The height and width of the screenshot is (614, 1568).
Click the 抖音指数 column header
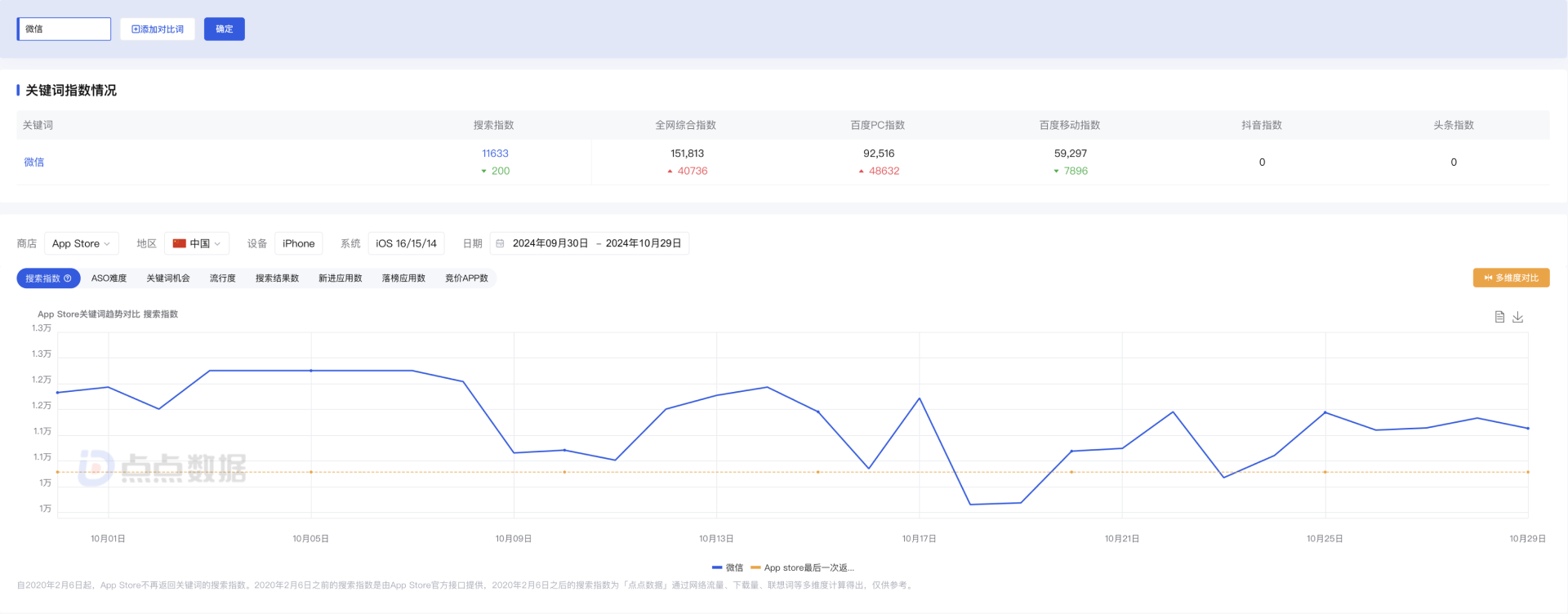click(x=1262, y=125)
